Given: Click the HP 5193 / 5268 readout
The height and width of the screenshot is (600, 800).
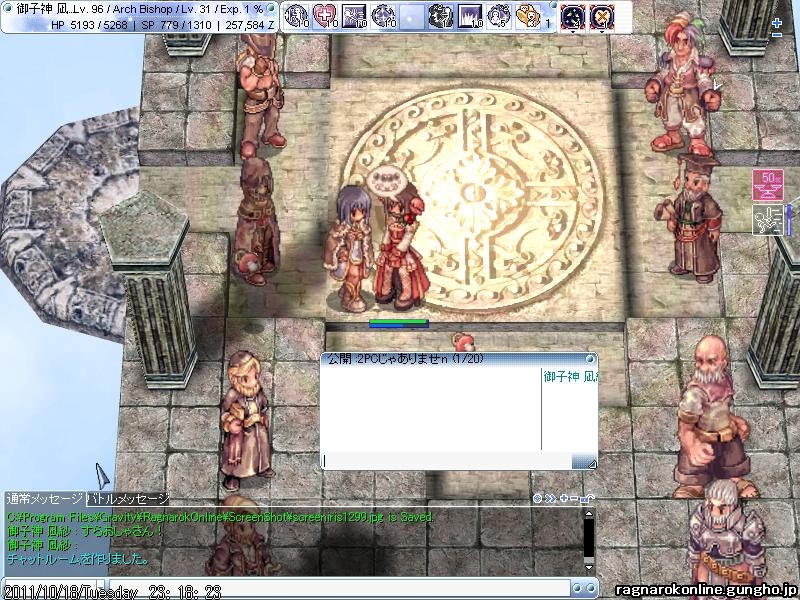Looking at the screenshot, I should click(x=89, y=25).
